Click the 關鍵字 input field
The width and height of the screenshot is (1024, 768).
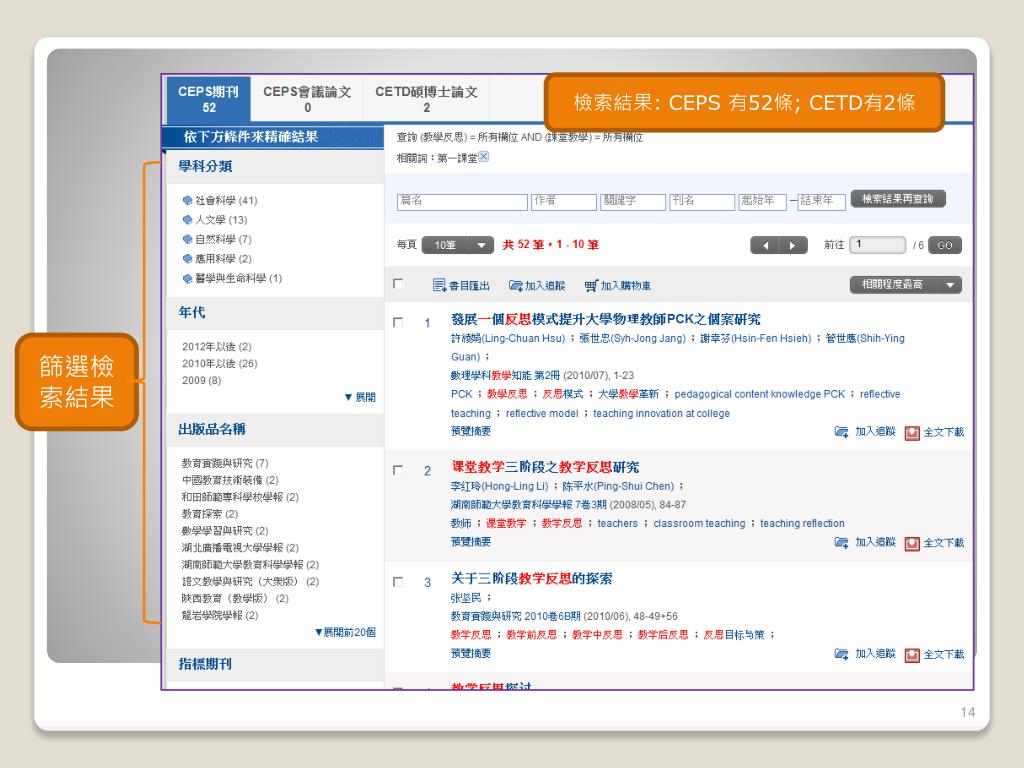point(633,201)
